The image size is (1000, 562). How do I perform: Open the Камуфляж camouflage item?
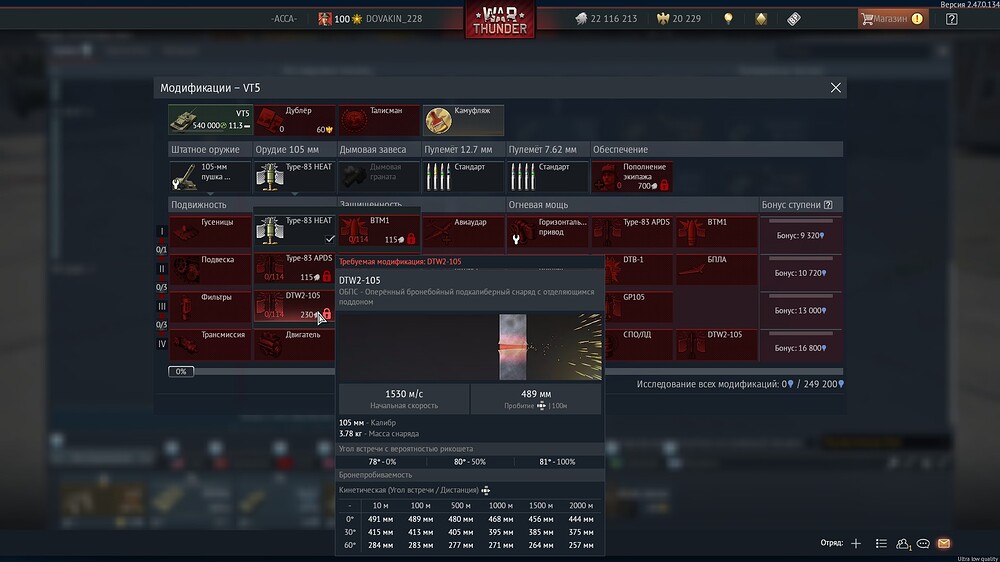point(463,120)
